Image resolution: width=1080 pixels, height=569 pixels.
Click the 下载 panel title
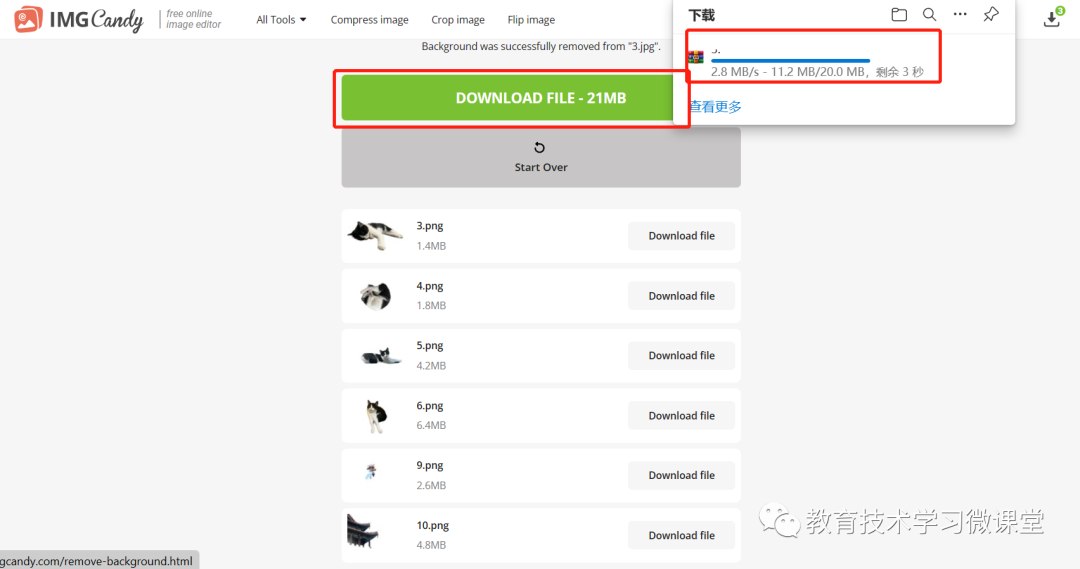click(702, 15)
